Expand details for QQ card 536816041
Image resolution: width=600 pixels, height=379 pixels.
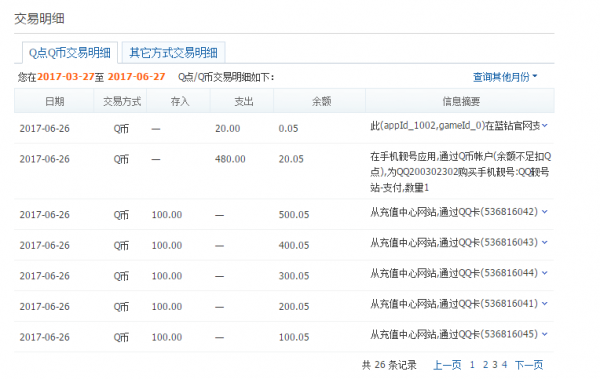point(545,304)
